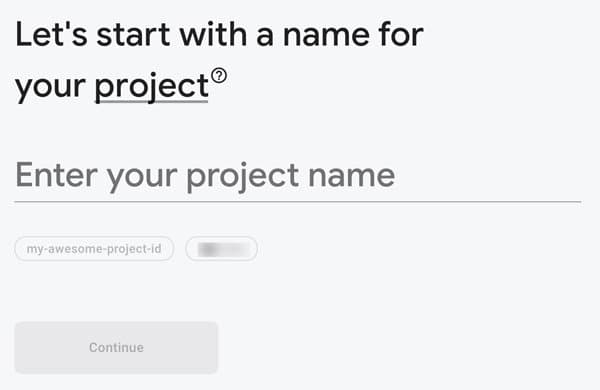
Task: Click the word "project" in the heading
Action: coord(152,87)
